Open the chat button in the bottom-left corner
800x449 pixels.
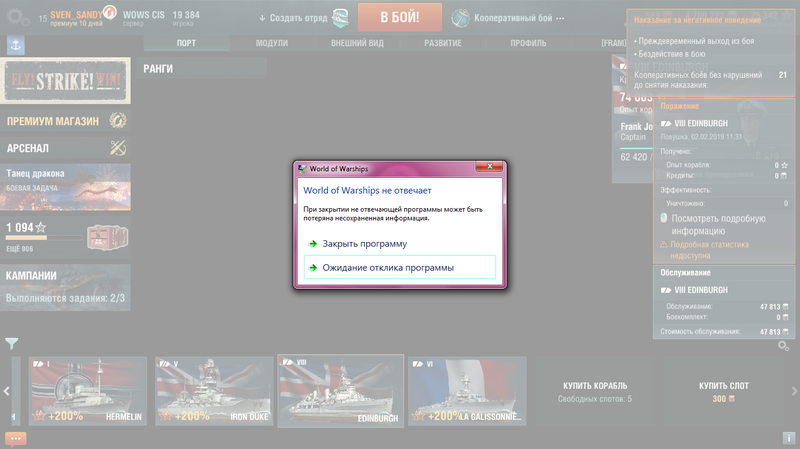click(15, 438)
